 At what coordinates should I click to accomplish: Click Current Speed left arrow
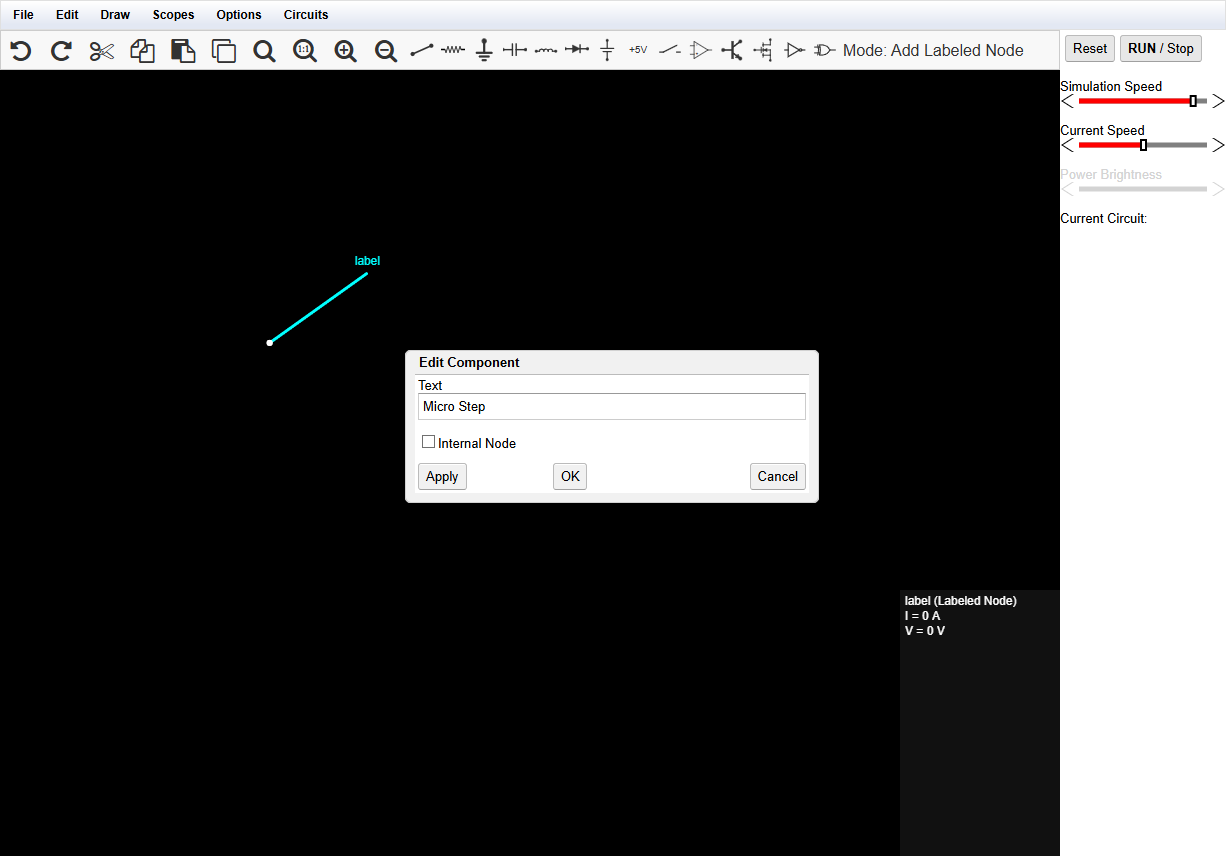[x=1067, y=145]
